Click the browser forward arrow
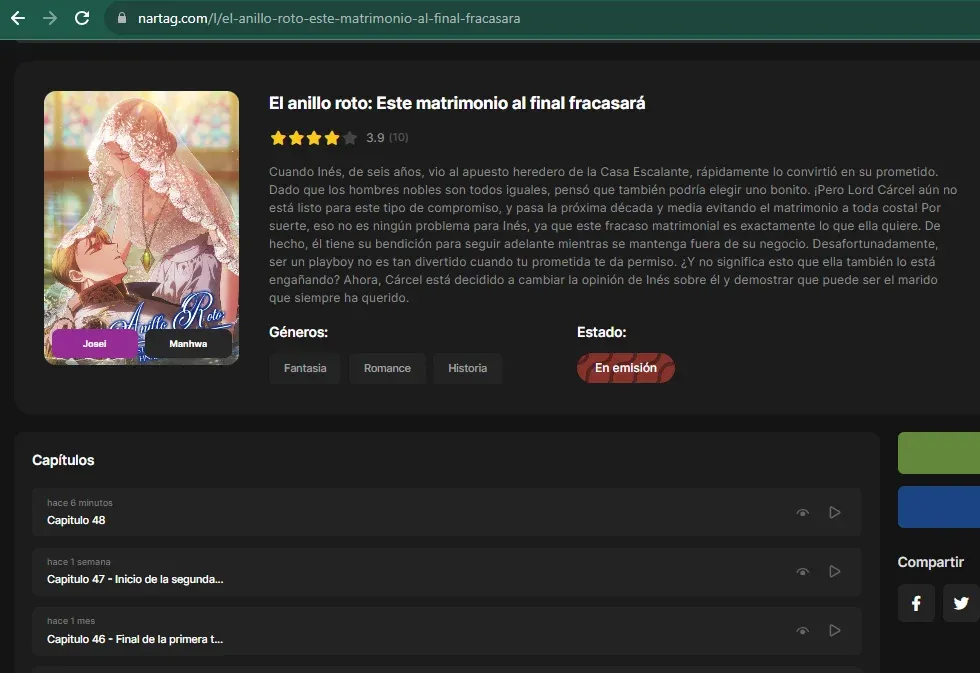Image resolution: width=980 pixels, height=673 pixels. coord(50,18)
